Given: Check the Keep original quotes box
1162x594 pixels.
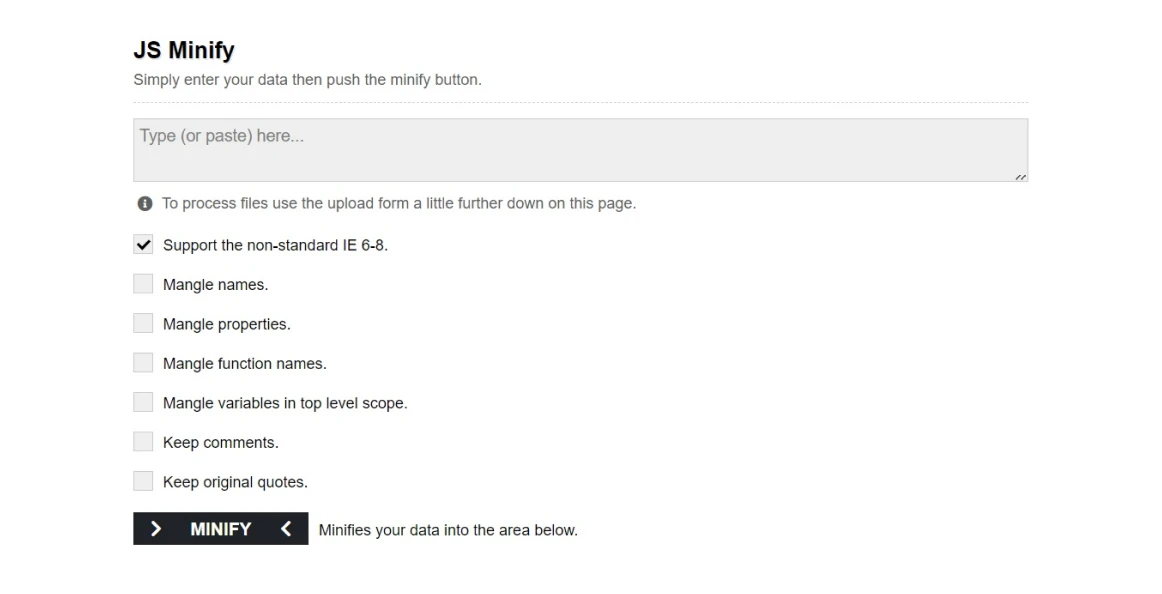Looking at the screenshot, I should point(142,480).
